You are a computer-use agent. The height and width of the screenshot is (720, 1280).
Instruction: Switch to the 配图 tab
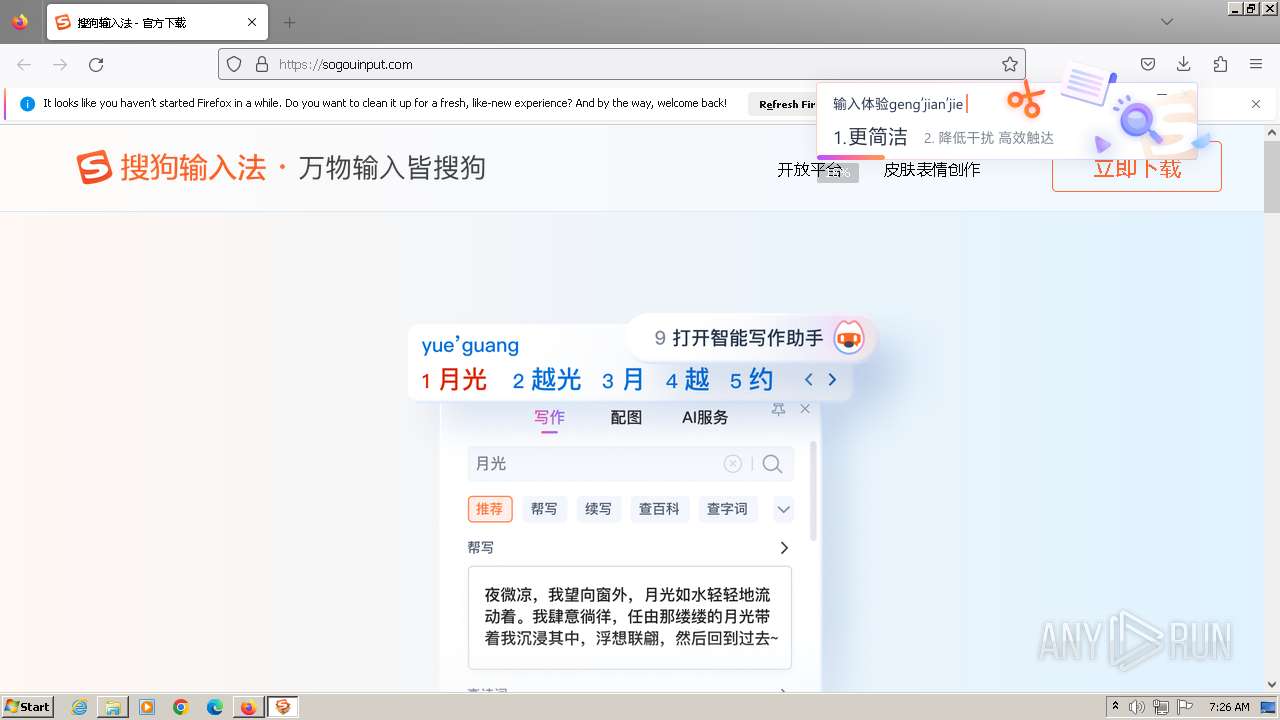coord(626,418)
